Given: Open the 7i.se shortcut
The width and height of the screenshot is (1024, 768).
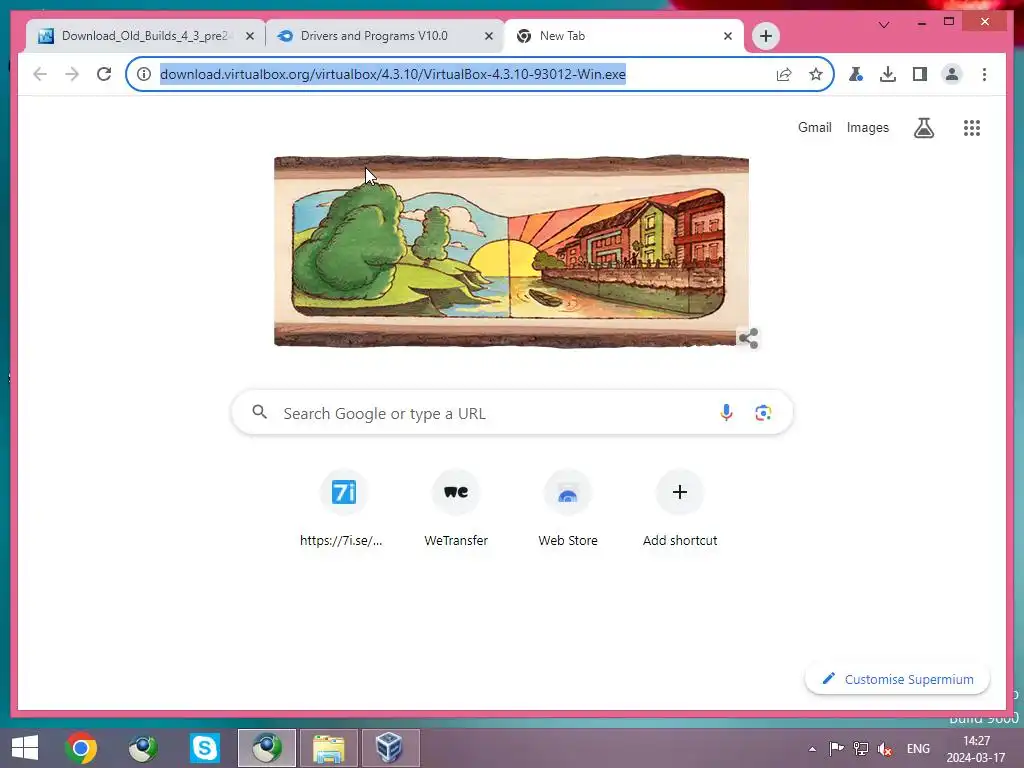Looking at the screenshot, I should click(344, 508).
